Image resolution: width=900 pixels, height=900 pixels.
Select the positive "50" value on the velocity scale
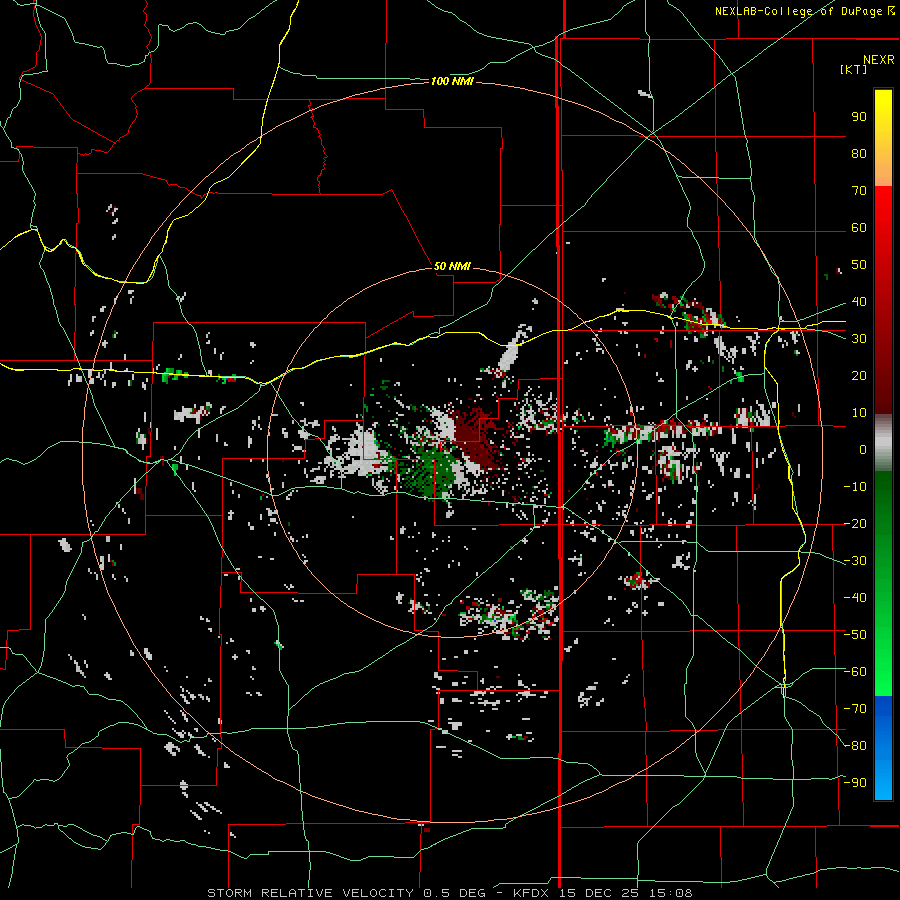tap(859, 265)
